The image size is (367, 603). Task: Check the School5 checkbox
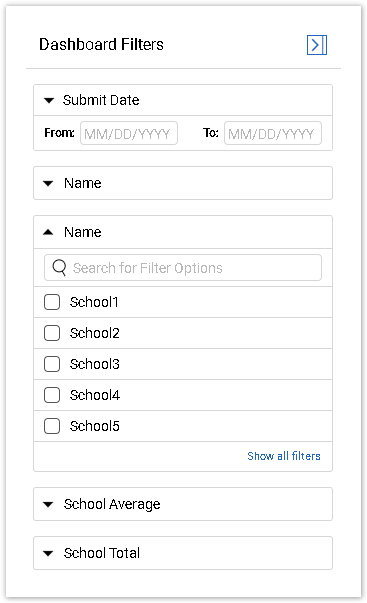[x=52, y=426]
